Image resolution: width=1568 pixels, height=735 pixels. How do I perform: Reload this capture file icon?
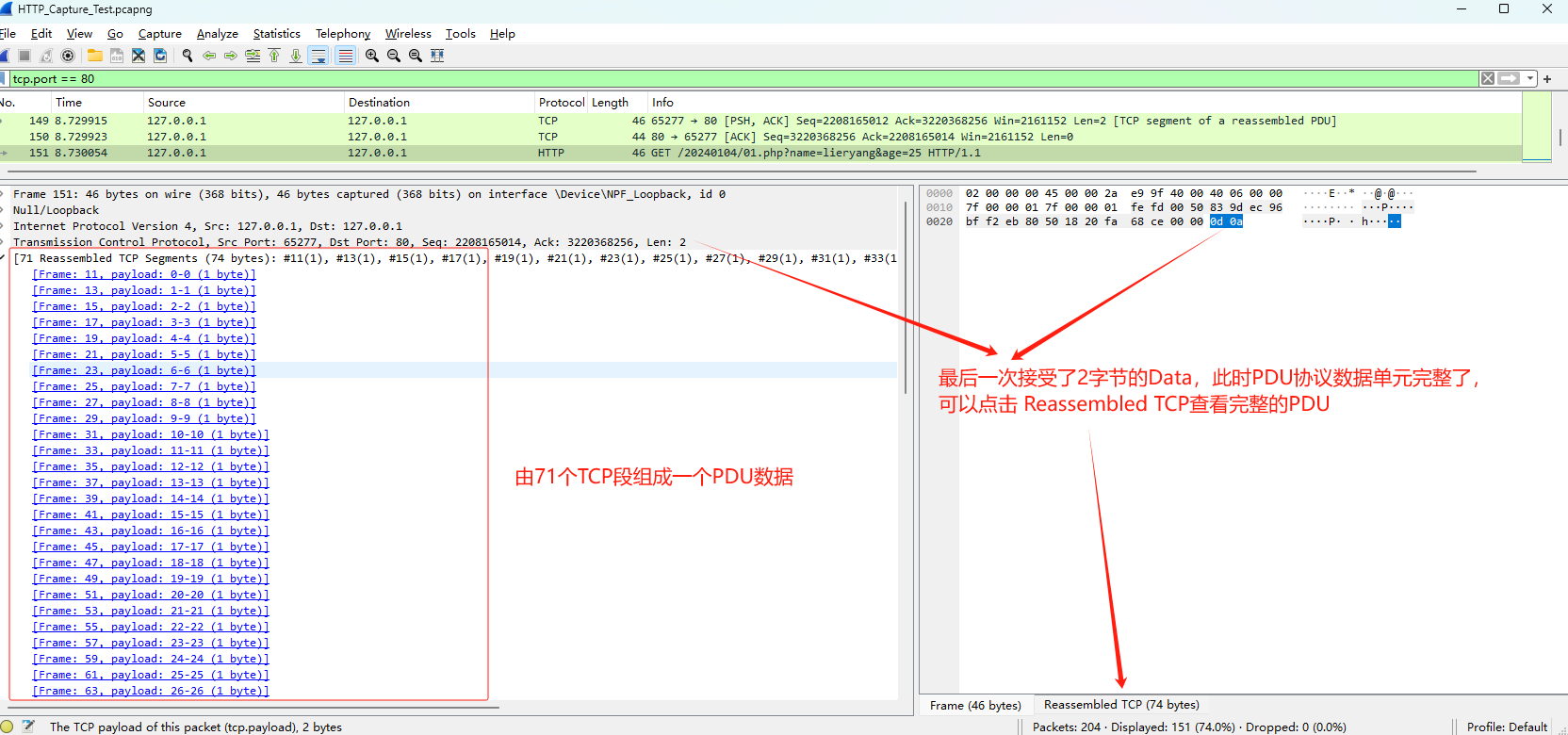pos(160,56)
